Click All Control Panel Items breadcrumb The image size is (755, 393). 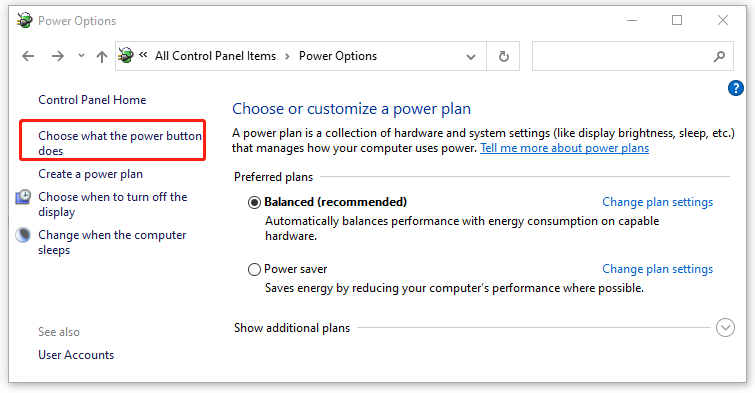tap(215, 56)
